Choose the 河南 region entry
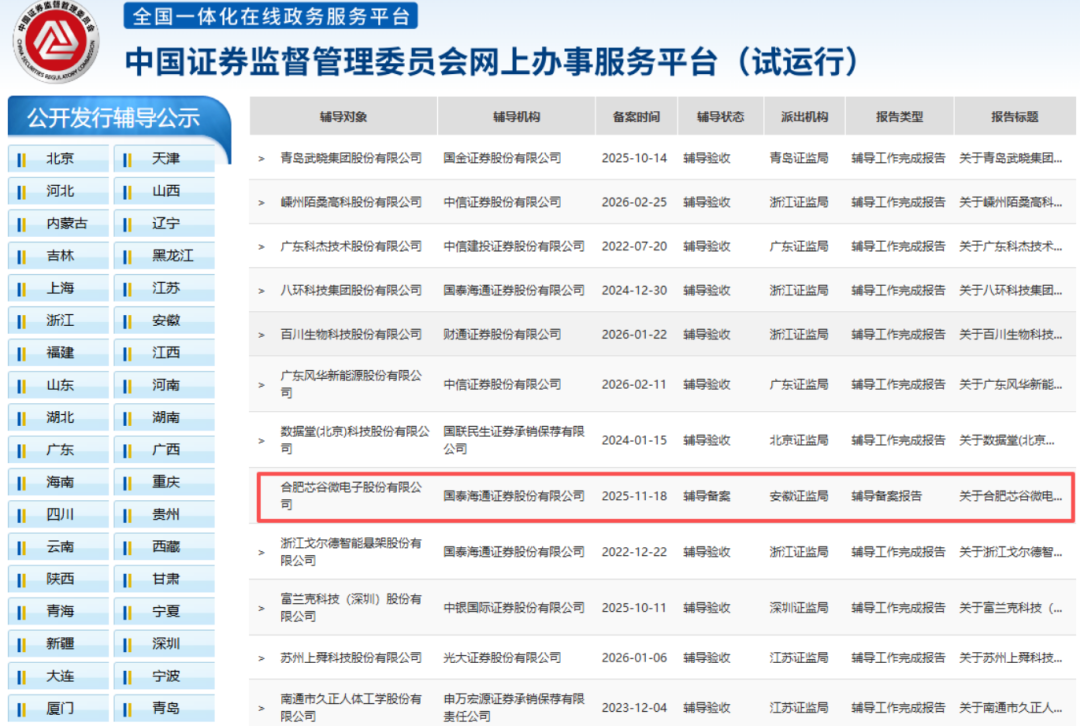This screenshot has width=1080, height=726. pos(165,385)
